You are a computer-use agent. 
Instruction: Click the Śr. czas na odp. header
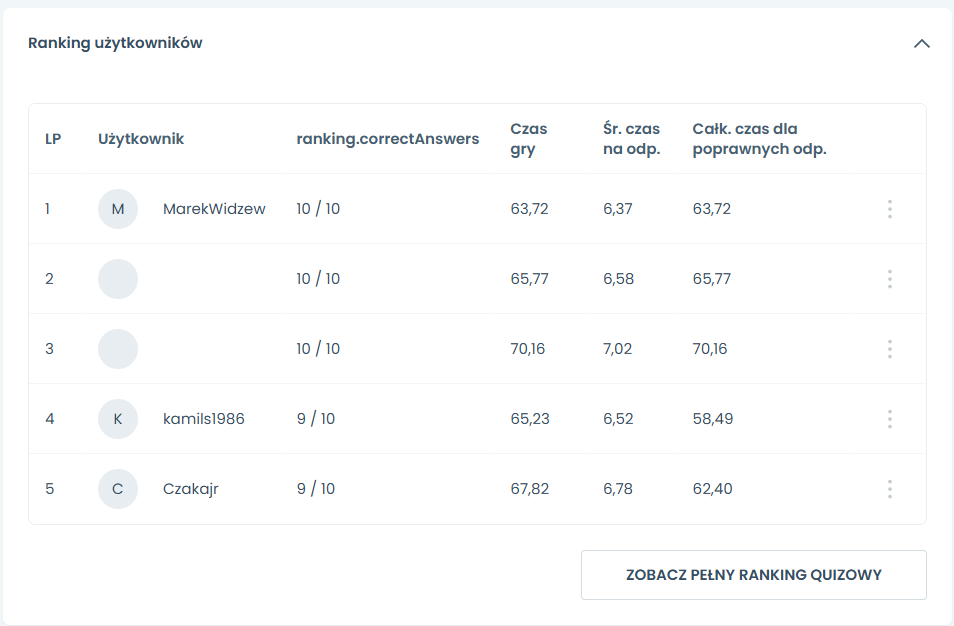coord(632,139)
